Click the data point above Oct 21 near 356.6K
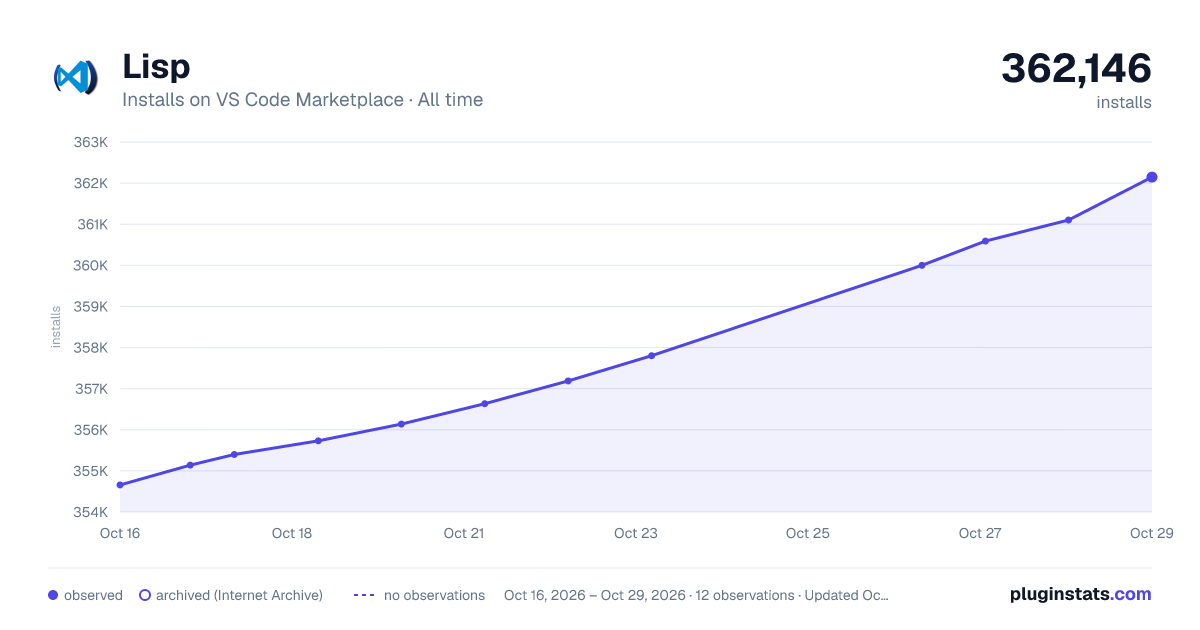Viewport: 1200px width, 630px height. 484,404
